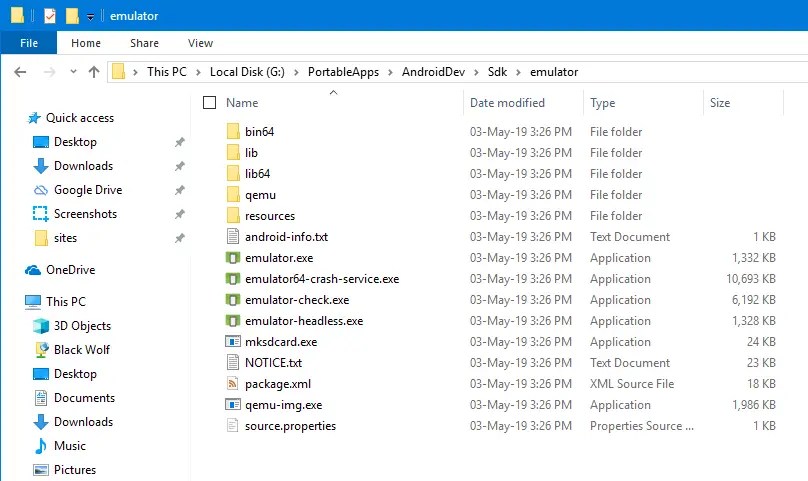Navigate to PortableApps in the address bar
Viewport: 808px width, 481px height.
(343, 72)
